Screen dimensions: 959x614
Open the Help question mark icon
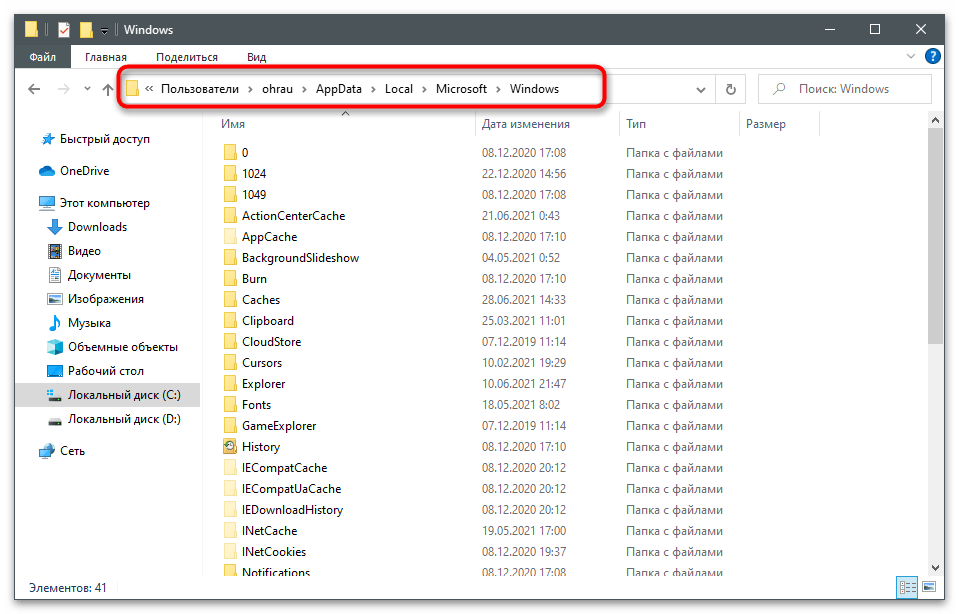click(933, 56)
